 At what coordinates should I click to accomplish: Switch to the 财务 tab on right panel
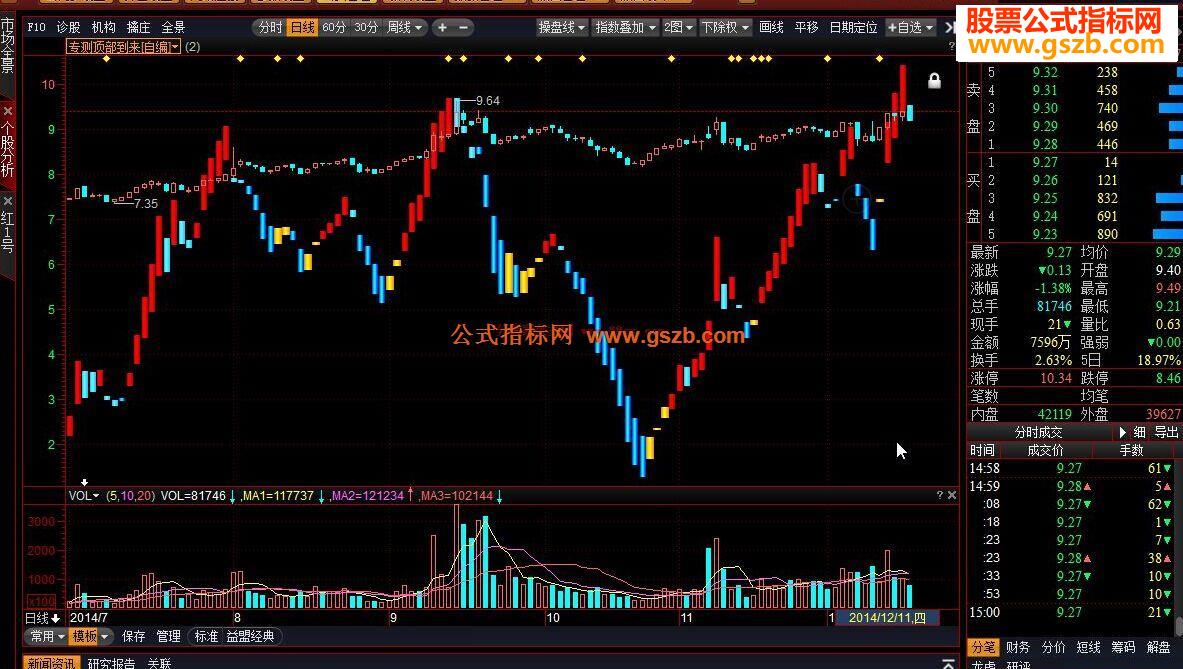1018,648
